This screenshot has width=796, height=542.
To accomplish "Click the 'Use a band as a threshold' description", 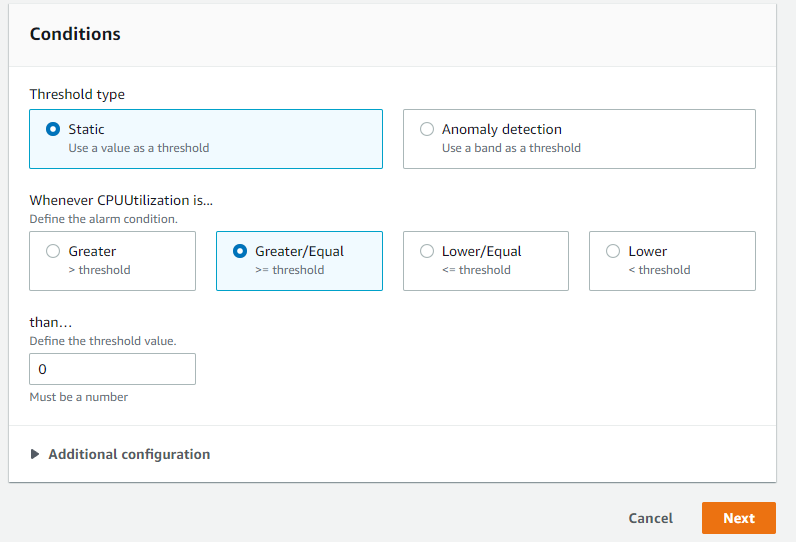I will (x=511, y=148).
